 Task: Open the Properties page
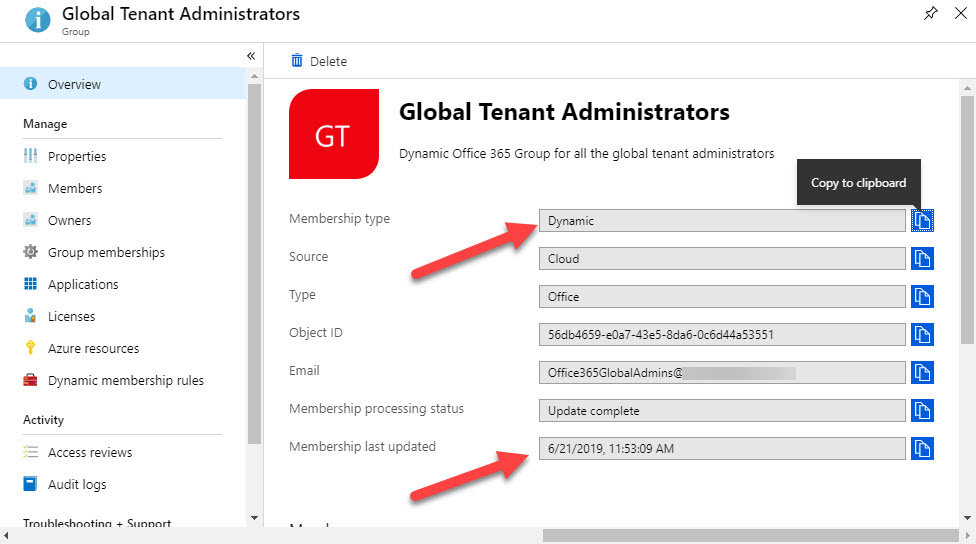click(77, 157)
